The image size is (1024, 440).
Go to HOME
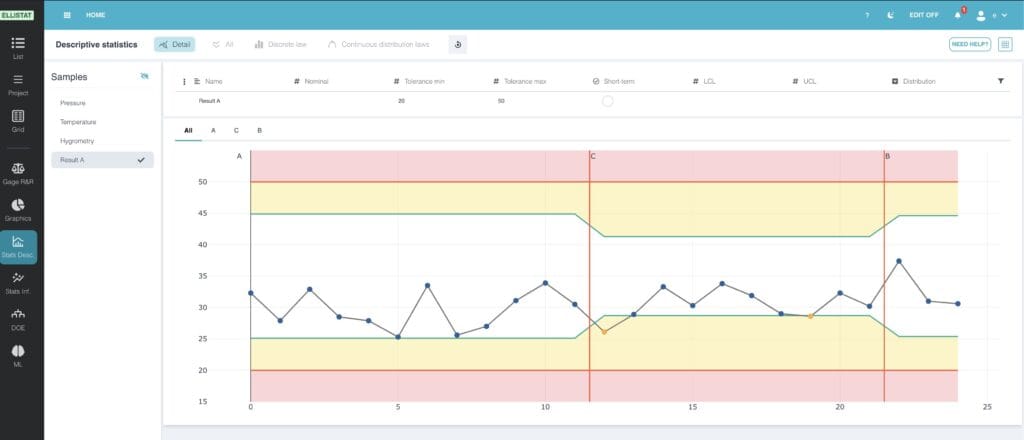95,15
